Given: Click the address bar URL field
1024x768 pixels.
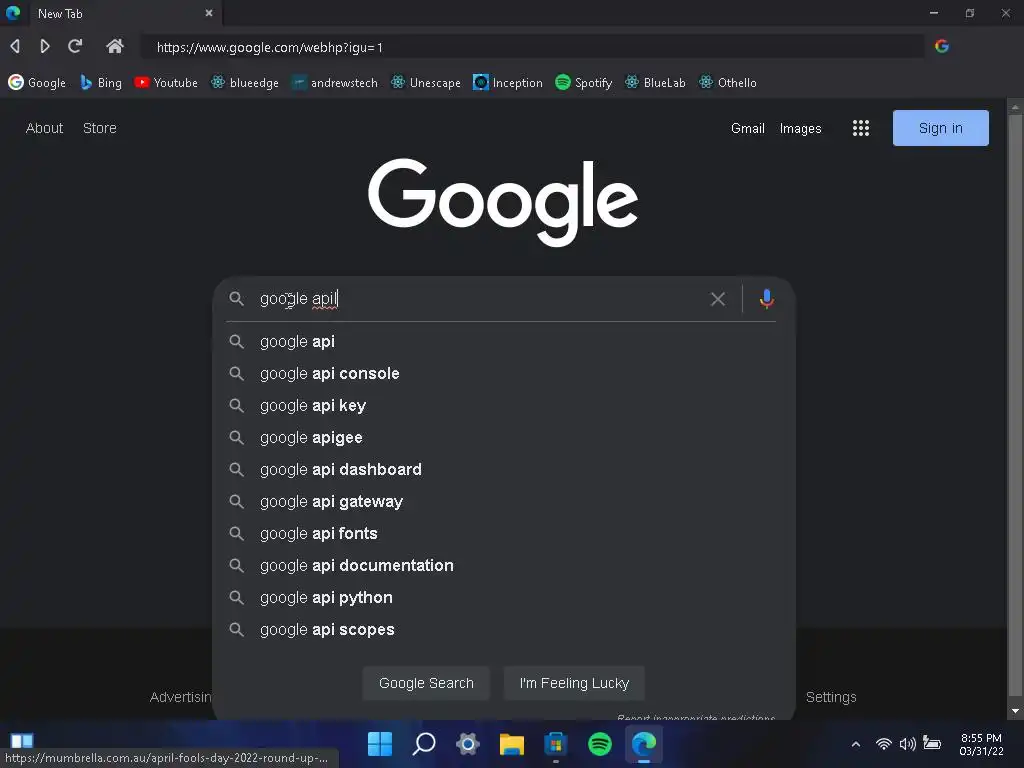Looking at the screenshot, I should tap(532, 47).
